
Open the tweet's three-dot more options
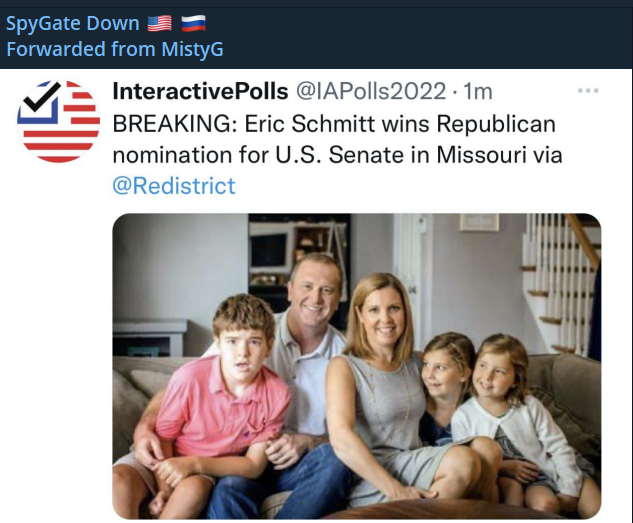click(588, 92)
